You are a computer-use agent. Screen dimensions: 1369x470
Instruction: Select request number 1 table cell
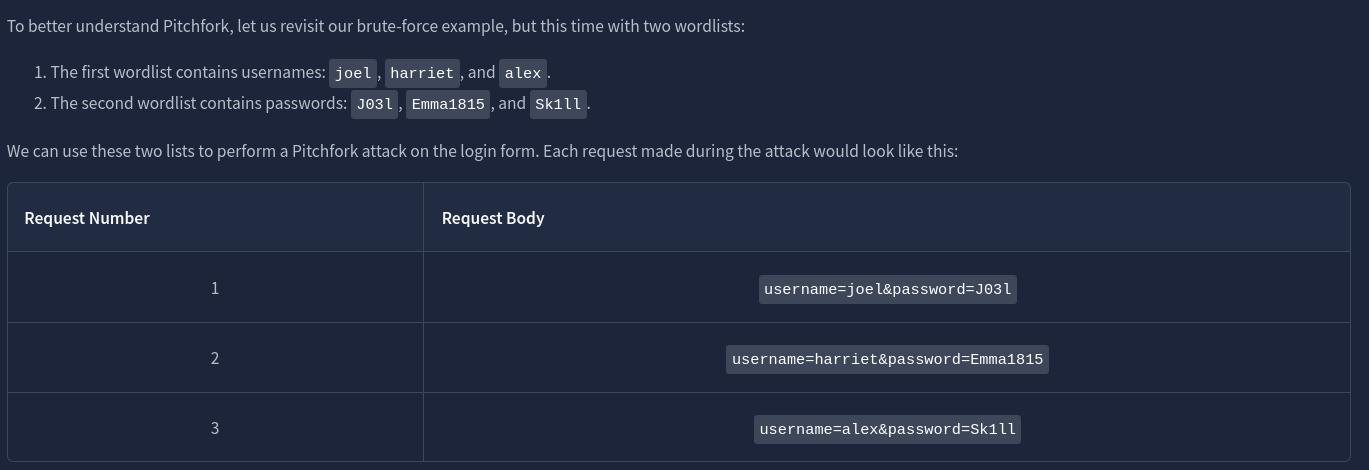coord(215,288)
